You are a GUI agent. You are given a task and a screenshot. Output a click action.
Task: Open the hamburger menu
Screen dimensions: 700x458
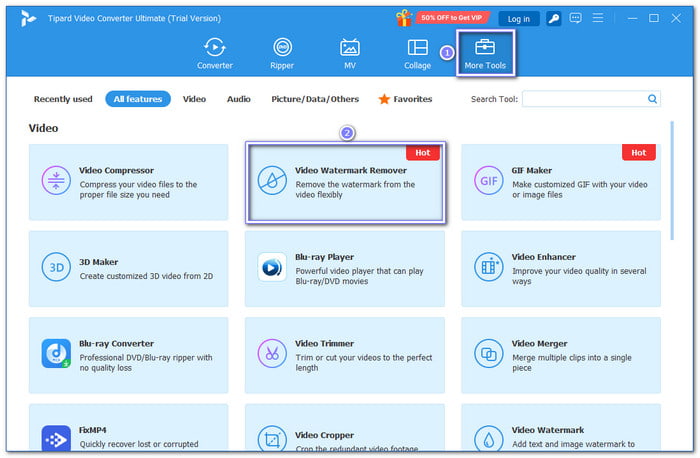[598, 18]
